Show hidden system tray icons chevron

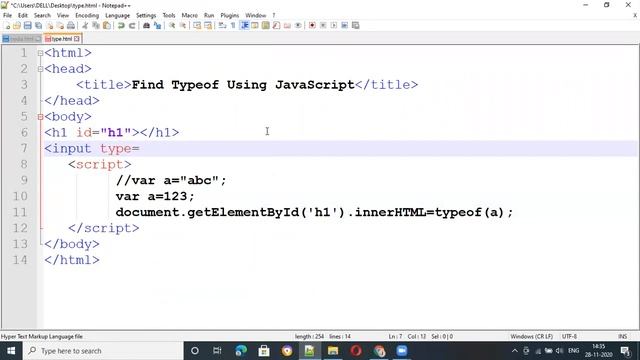tap(515, 351)
